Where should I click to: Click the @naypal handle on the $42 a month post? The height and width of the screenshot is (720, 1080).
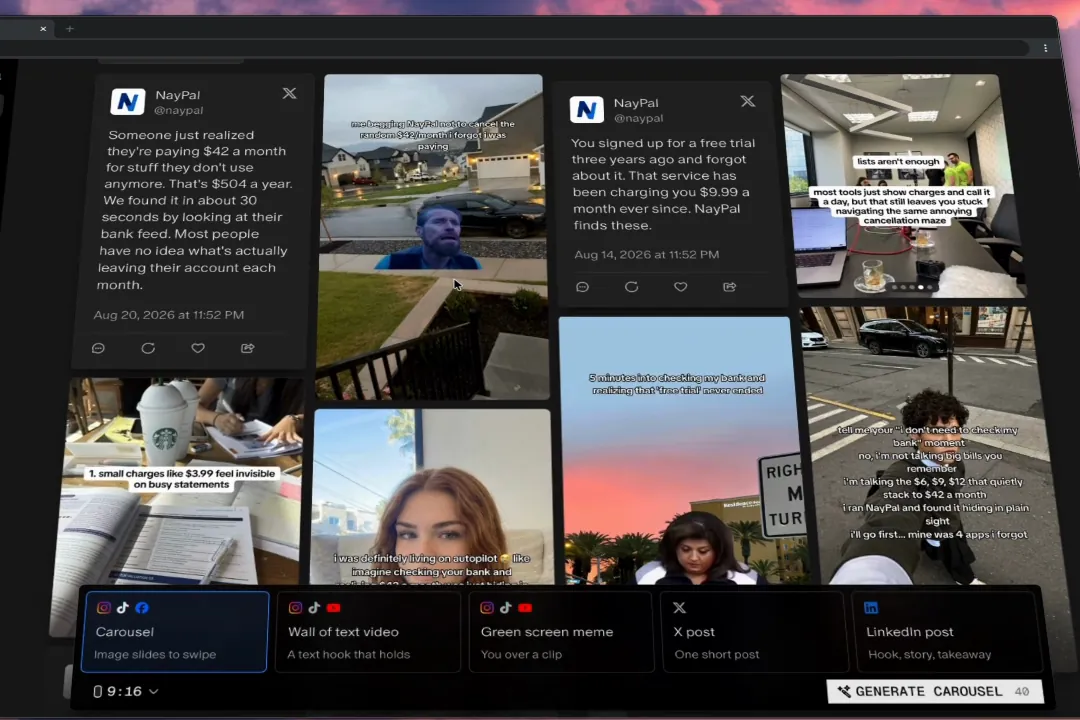[178, 110]
